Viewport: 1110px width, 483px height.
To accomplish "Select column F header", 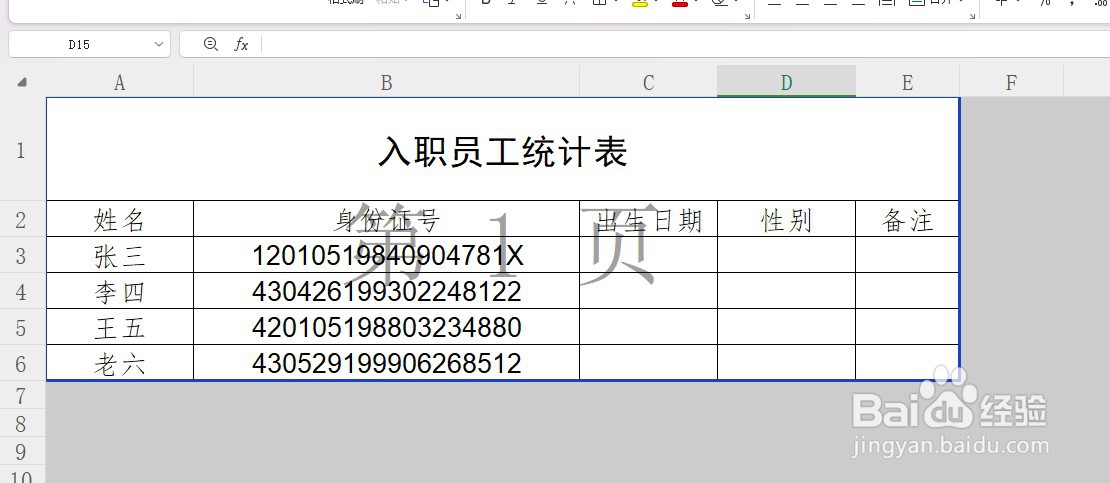I will tap(1012, 83).
